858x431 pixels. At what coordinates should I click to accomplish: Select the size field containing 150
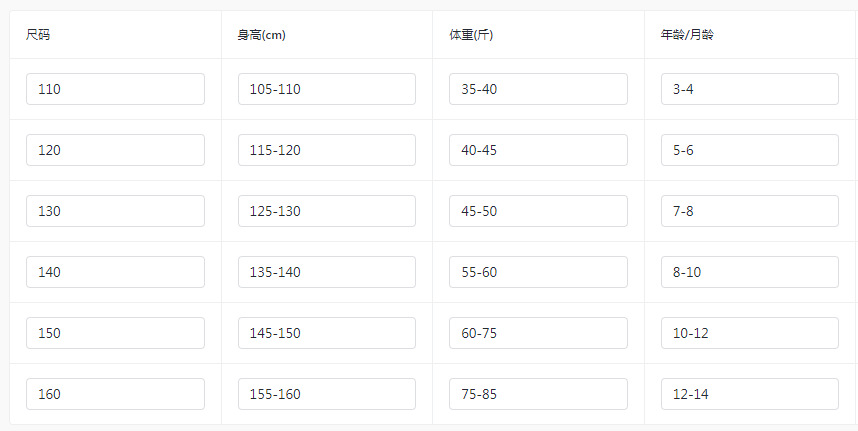coord(115,333)
